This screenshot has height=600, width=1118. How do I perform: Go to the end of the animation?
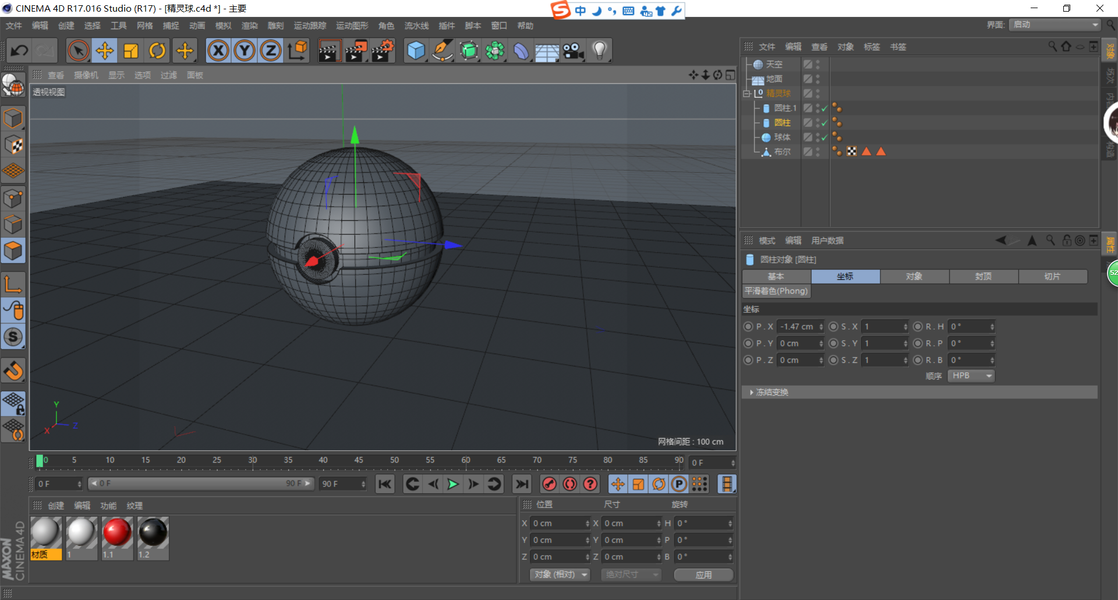(x=522, y=485)
